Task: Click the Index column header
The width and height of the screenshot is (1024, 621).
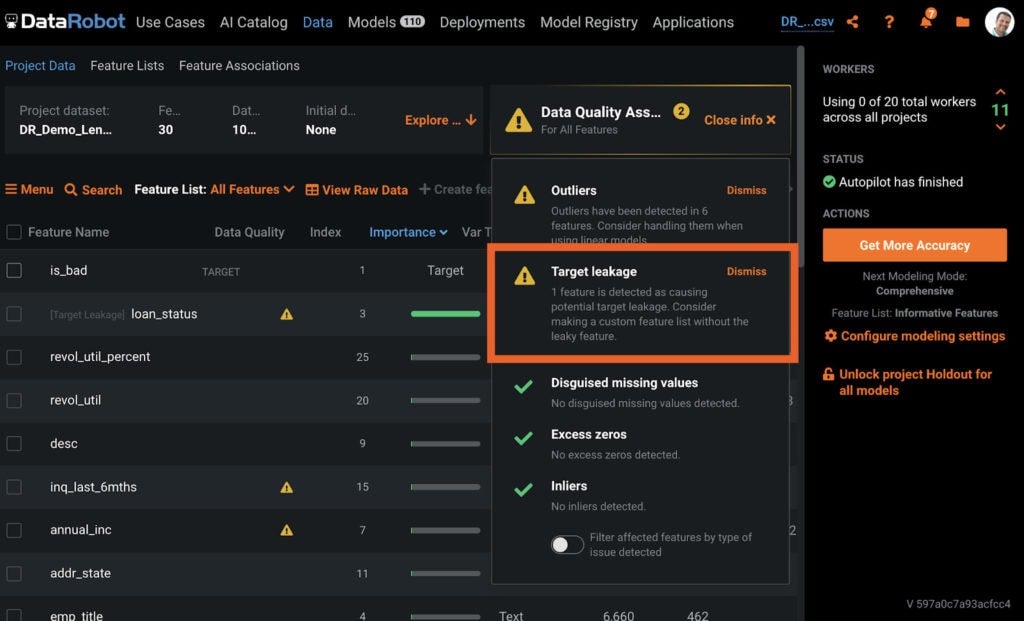Action: [325, 232]
